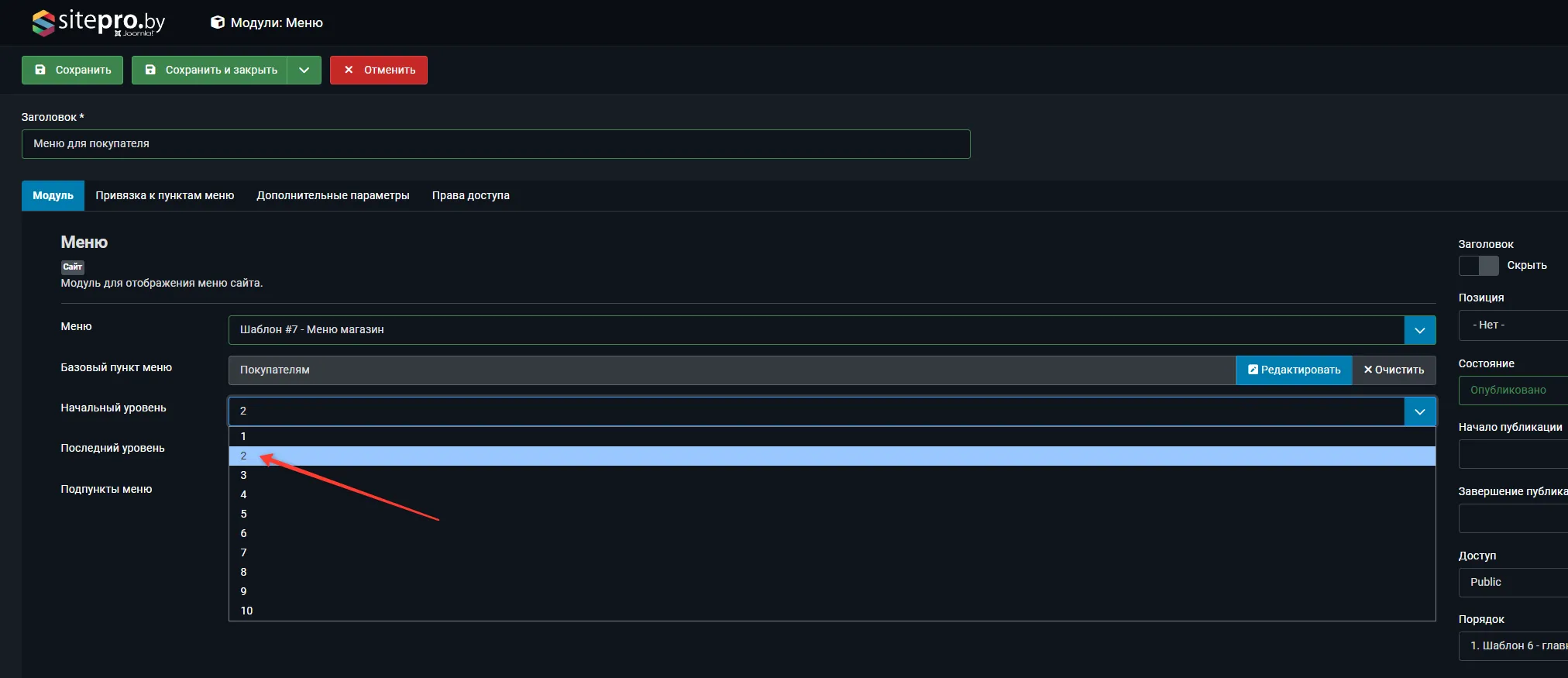Clear base menu item with Очистить
The height and width of the screenshot is (678, 1568).
pyautogui.click(x=1394, y=370)
